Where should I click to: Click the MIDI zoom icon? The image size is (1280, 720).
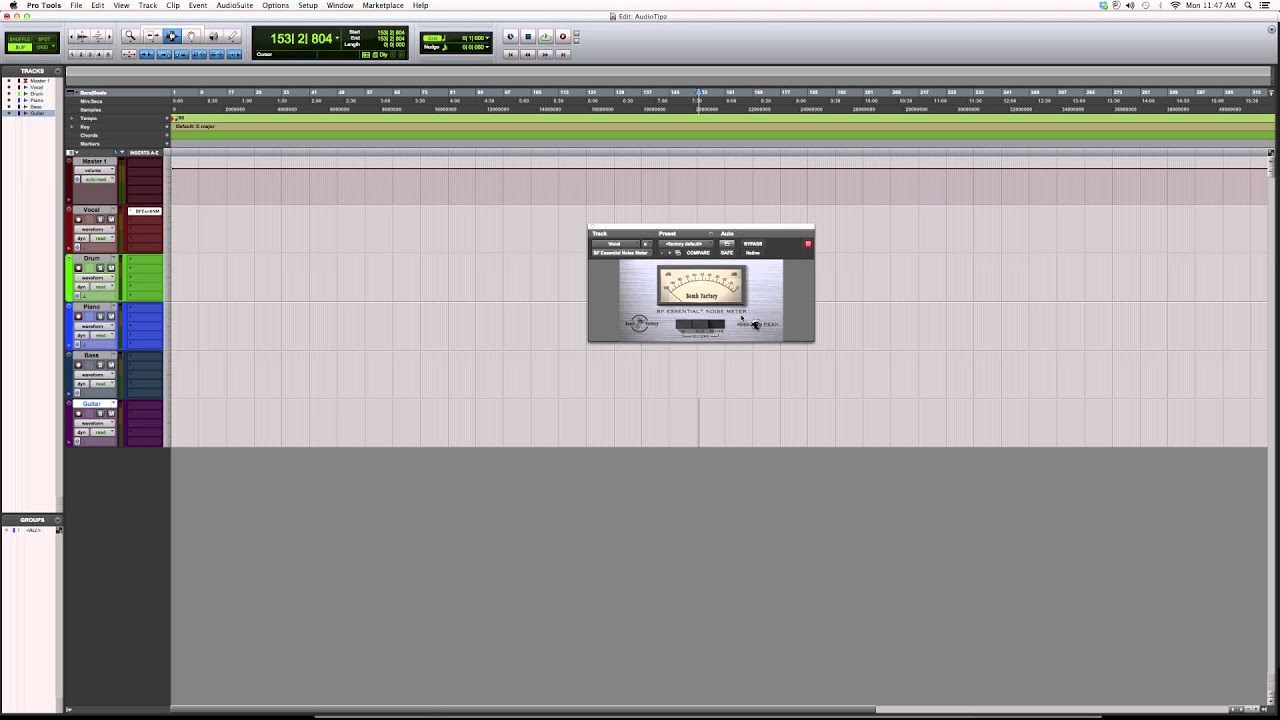point(98,36)
